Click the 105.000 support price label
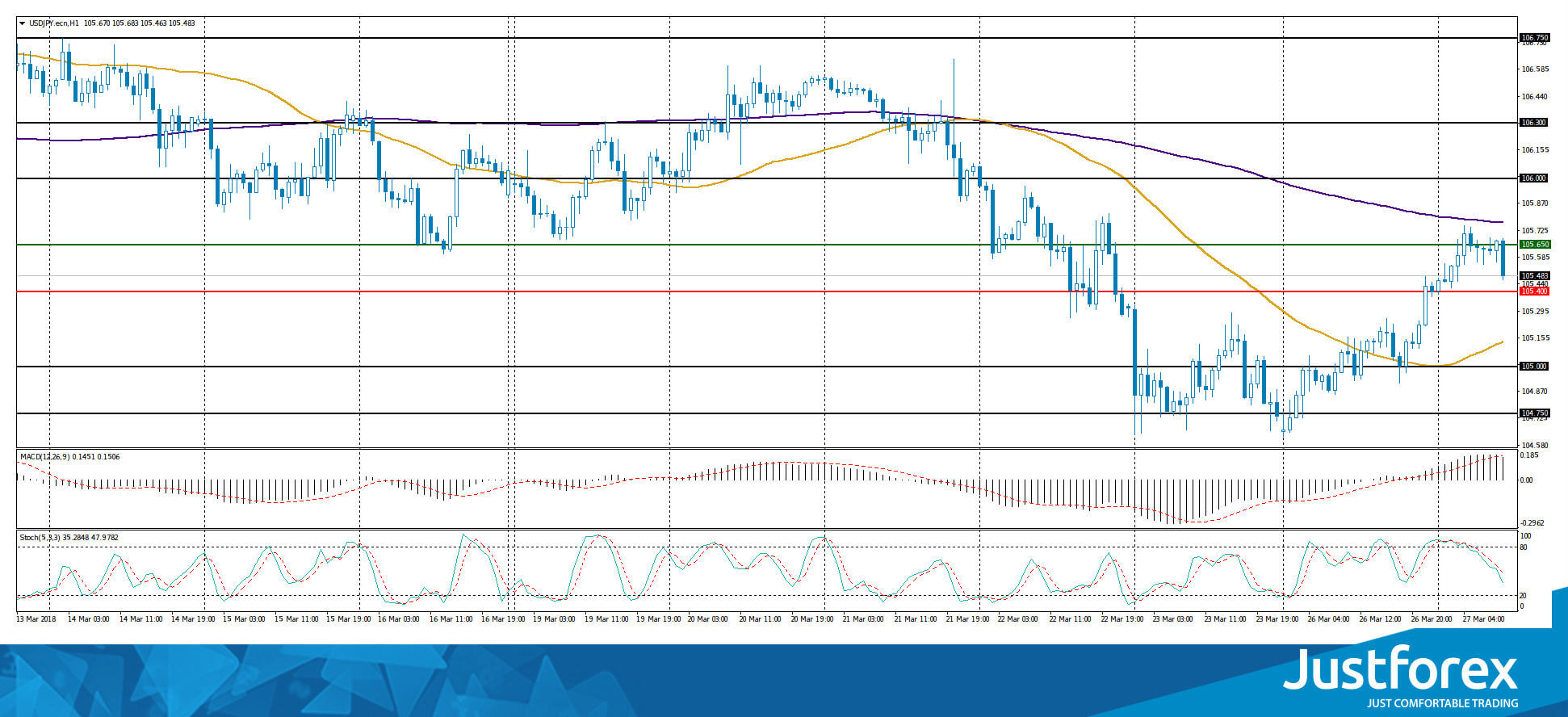 click(1534, 367)
